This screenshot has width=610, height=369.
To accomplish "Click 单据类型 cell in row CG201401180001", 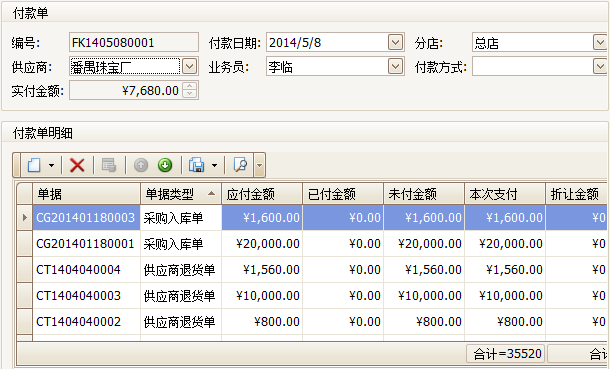I will point(181,244).
